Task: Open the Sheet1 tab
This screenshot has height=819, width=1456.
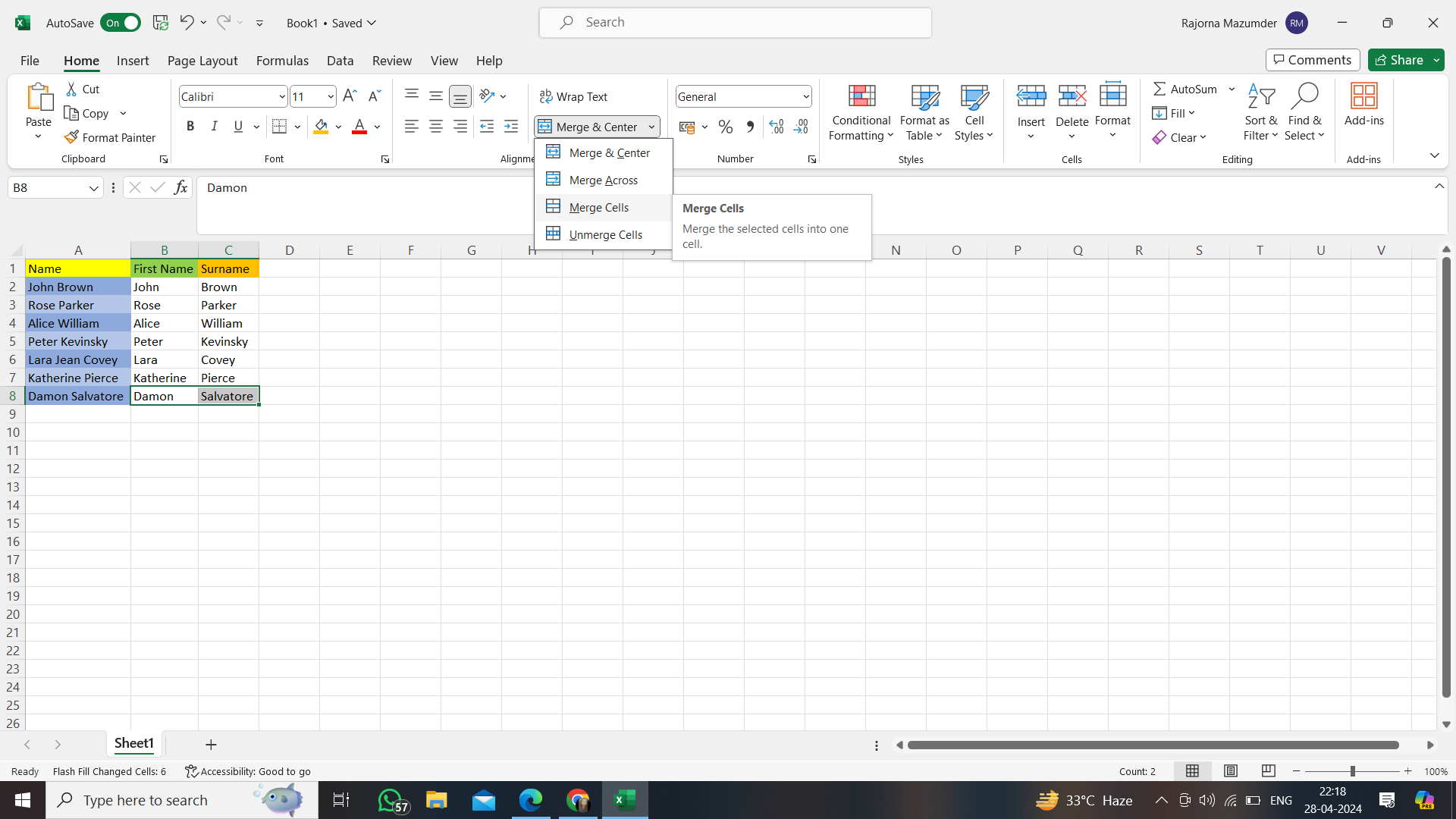Action: click(134, 744)
